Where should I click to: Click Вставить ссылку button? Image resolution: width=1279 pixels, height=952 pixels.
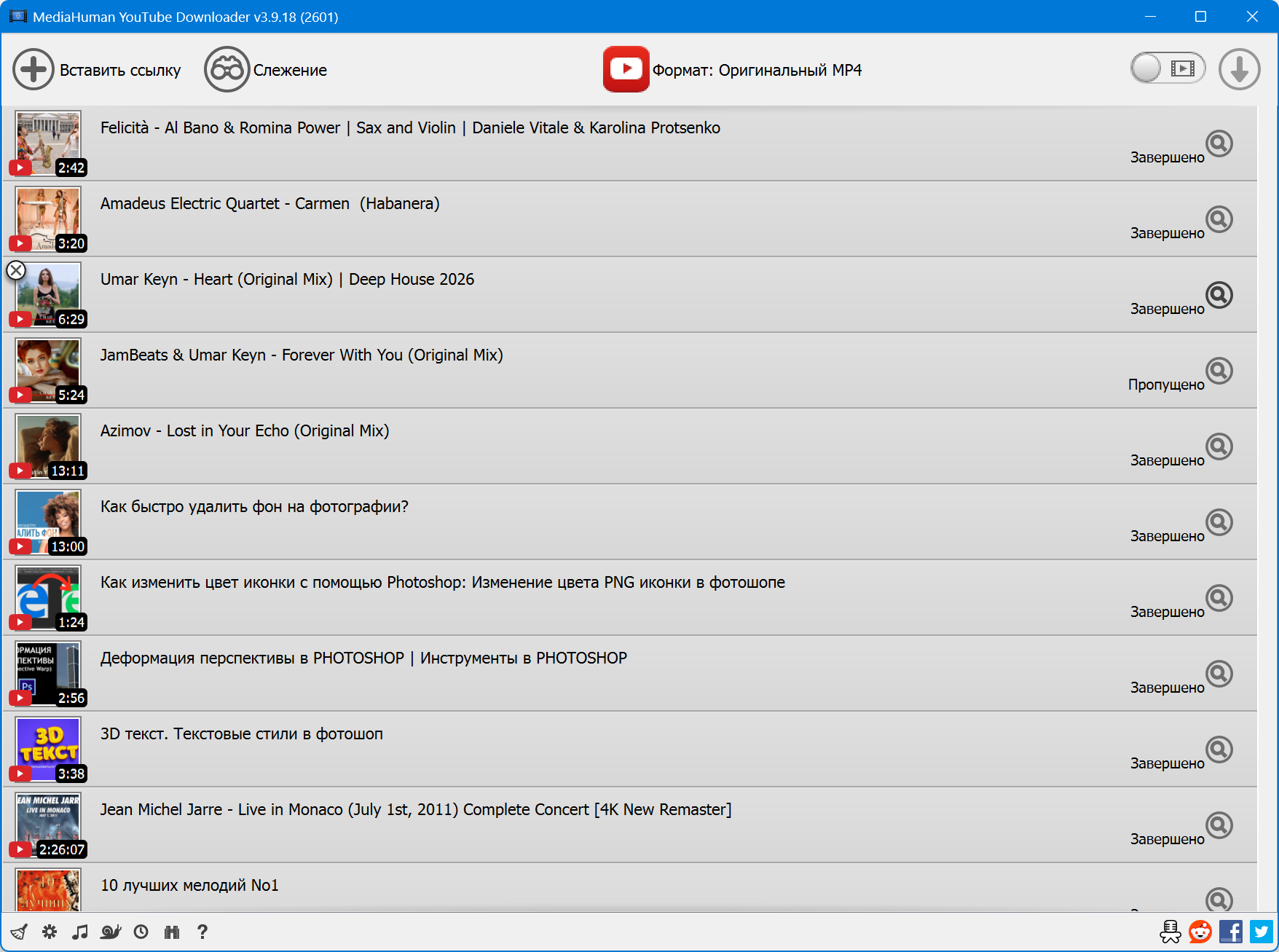pos(98,70)
